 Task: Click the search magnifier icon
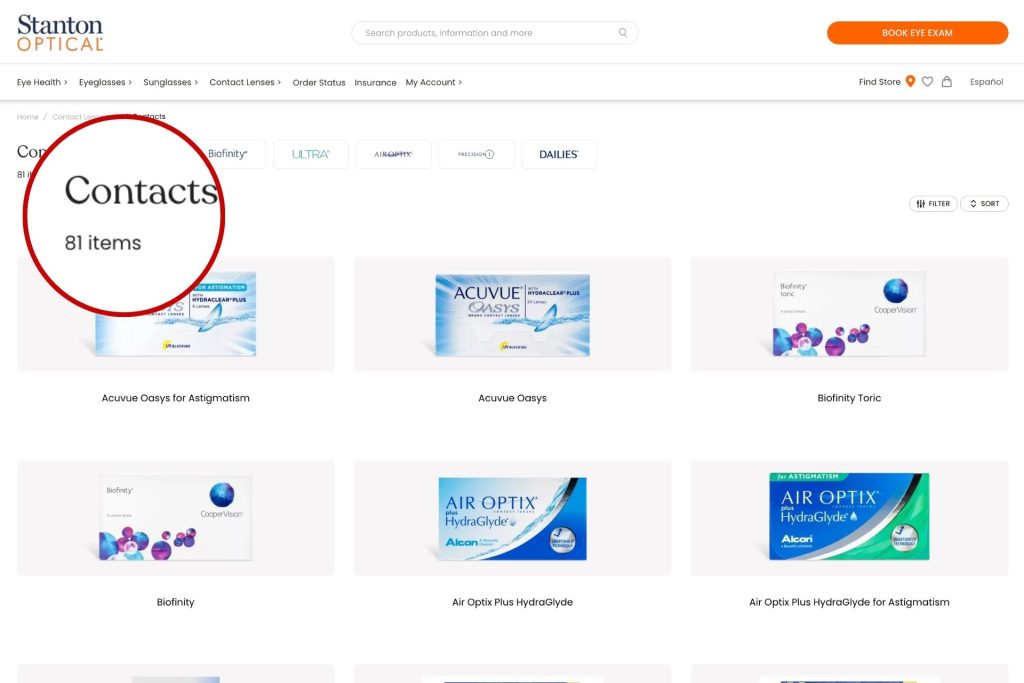pyautogui.click(x=623, y=33)
